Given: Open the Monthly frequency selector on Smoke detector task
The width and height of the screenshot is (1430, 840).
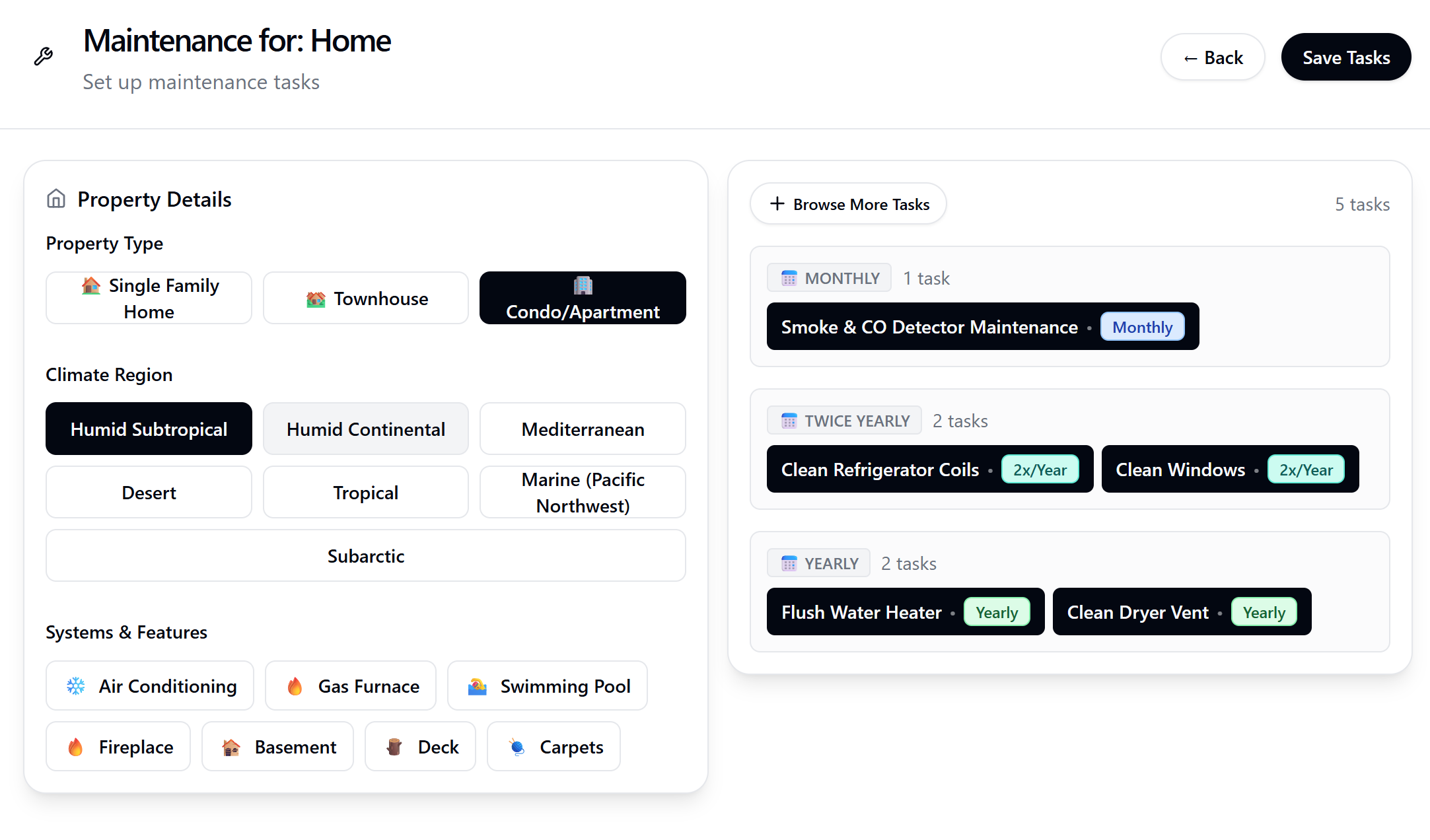Looking at the screenshot, I should pyautogui.click(x=1142, y=326).
